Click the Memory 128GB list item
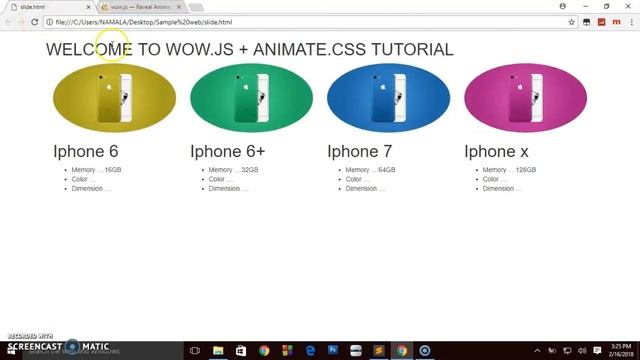This screenshot has width=640, height=360. [x=509, y=170]
